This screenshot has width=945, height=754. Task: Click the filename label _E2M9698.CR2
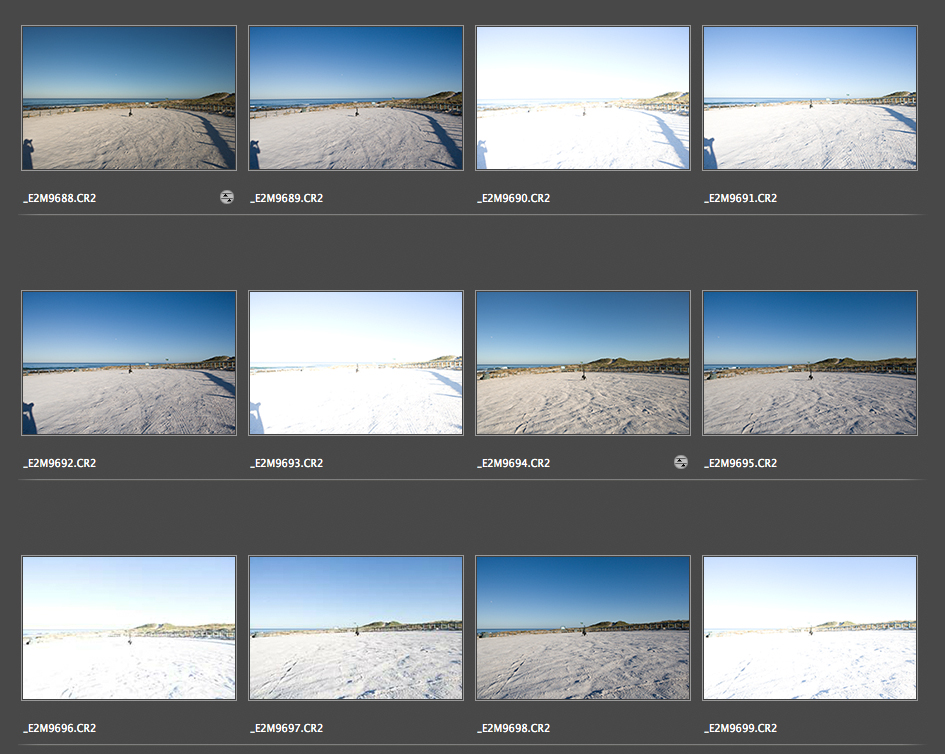click(513, 729)
